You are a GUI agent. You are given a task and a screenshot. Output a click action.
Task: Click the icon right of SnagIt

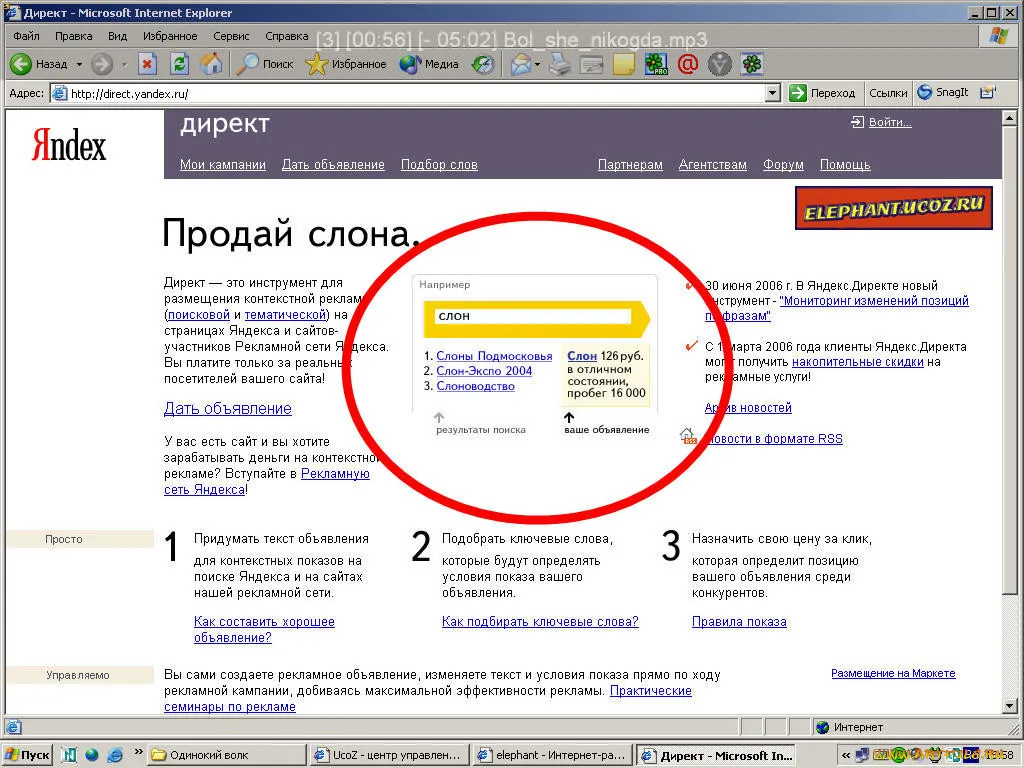pyautogui.click(x=987, y=92)
